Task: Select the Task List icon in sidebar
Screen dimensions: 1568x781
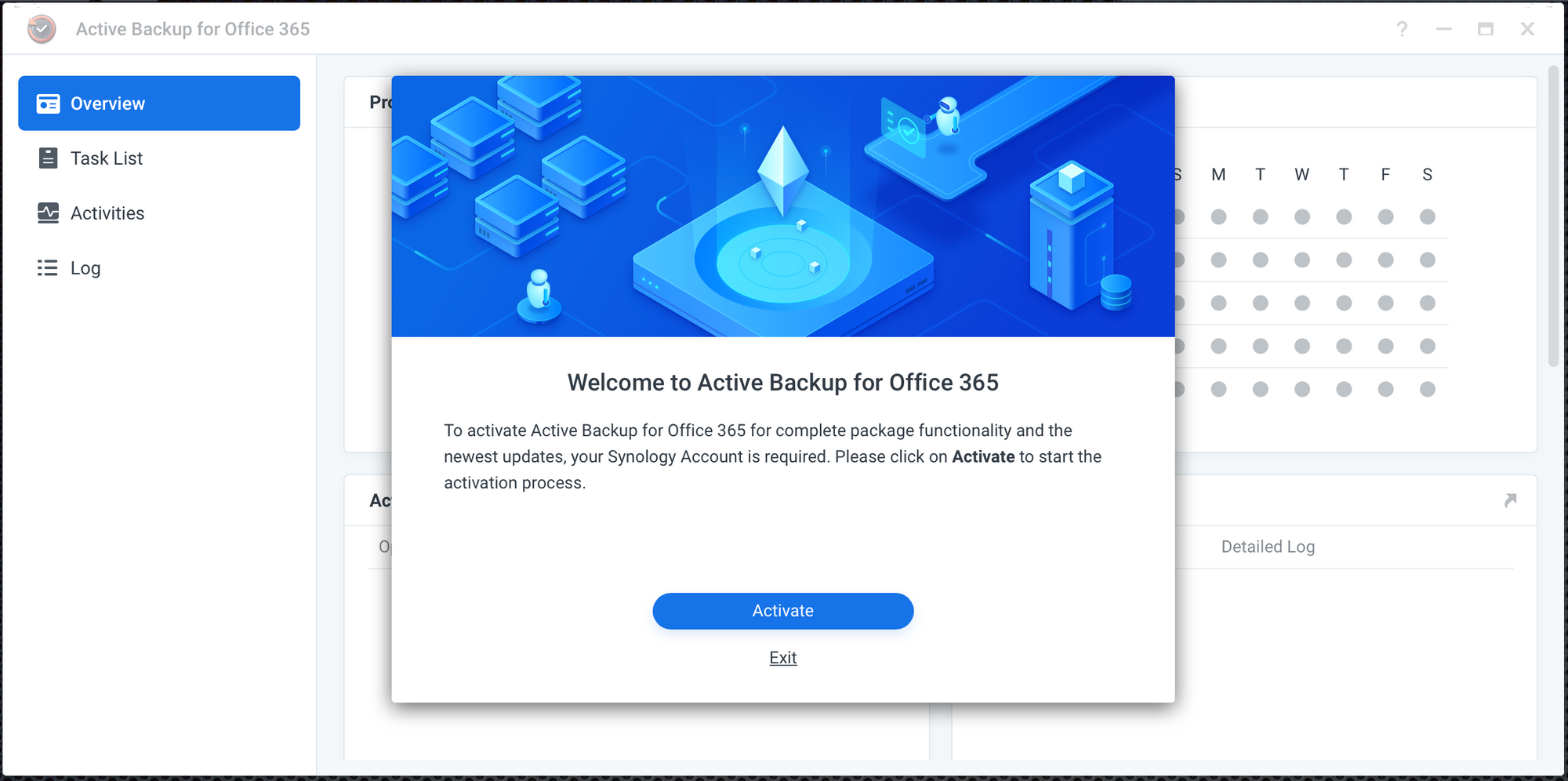Action: point(48,158)
